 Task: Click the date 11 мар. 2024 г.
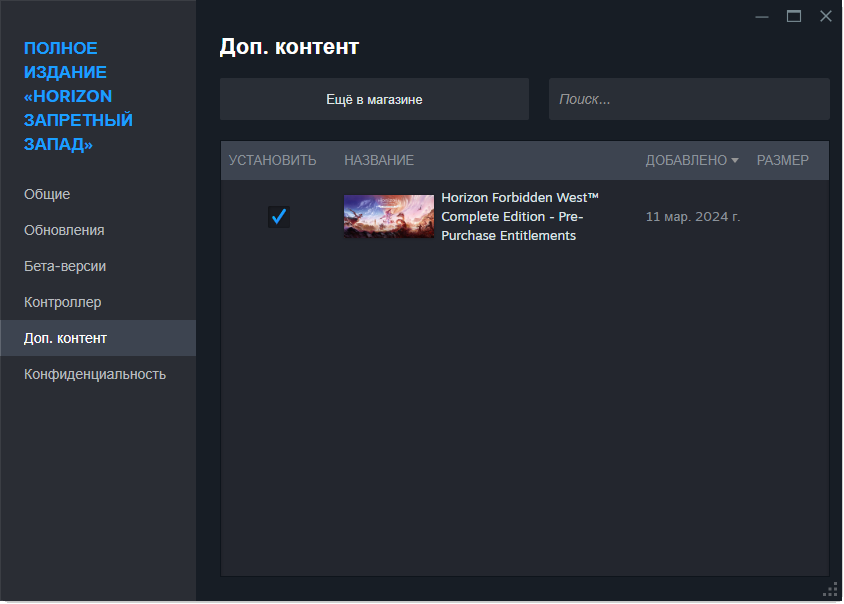693,216
